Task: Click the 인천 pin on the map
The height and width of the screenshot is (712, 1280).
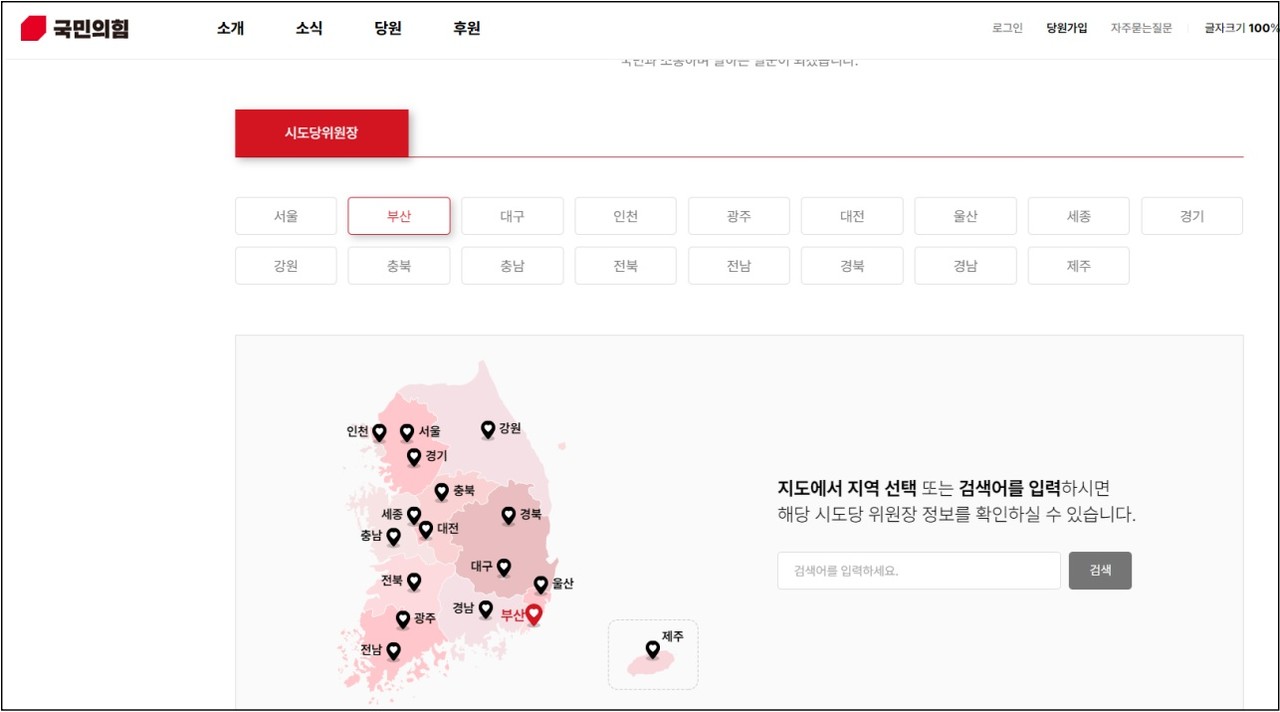Action: pos(378,432)
